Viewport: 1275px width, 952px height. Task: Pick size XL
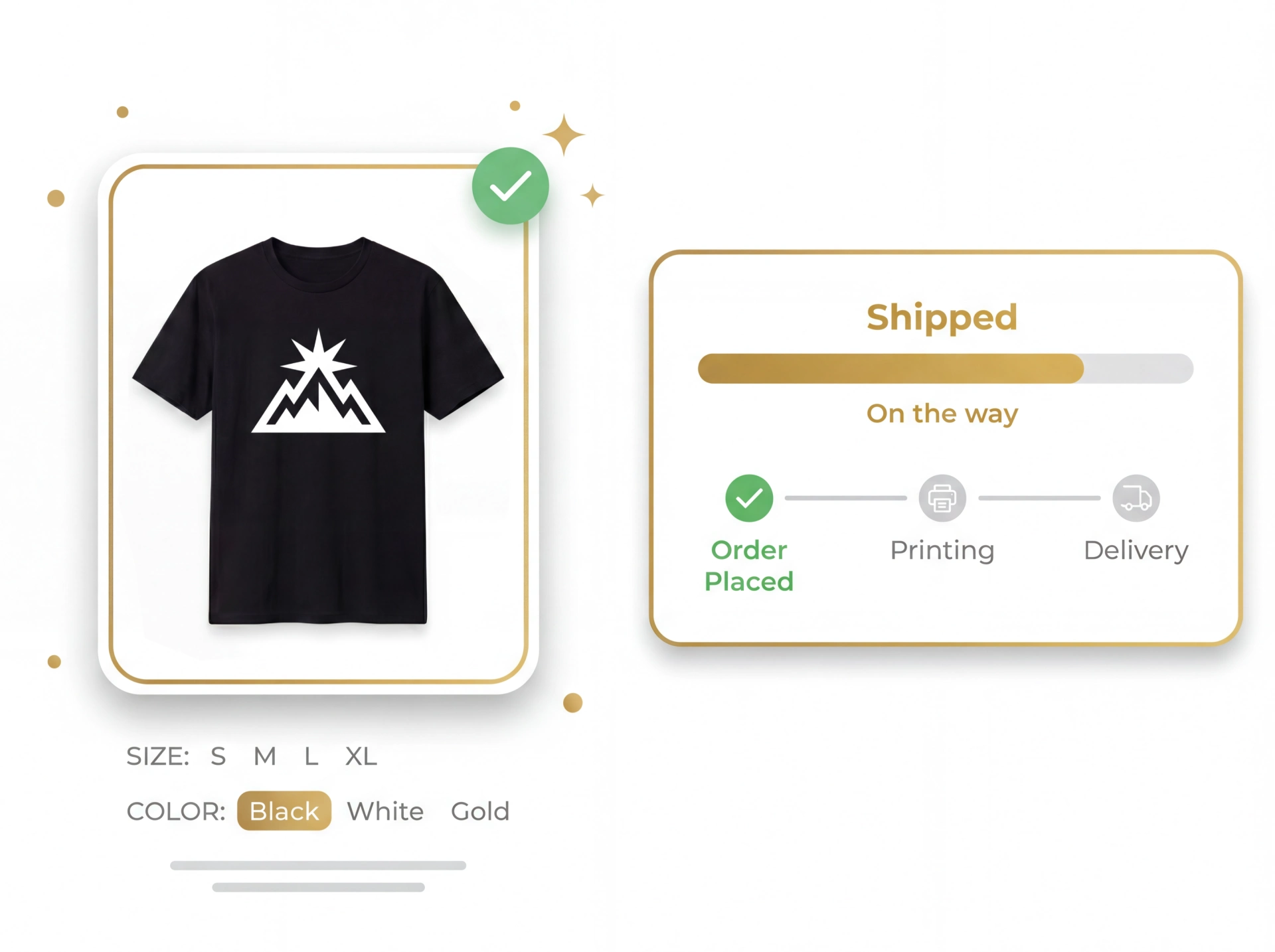(x=361, y=756)
